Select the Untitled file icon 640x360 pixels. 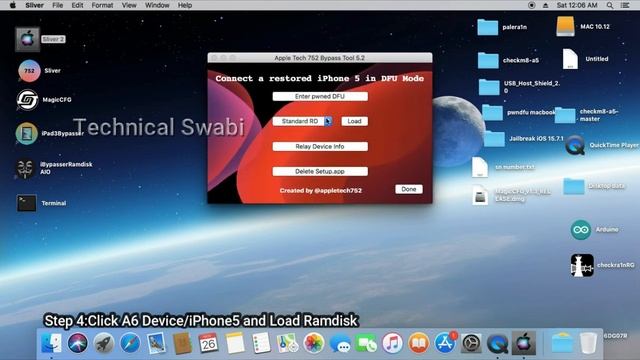(x=570, y=59)
